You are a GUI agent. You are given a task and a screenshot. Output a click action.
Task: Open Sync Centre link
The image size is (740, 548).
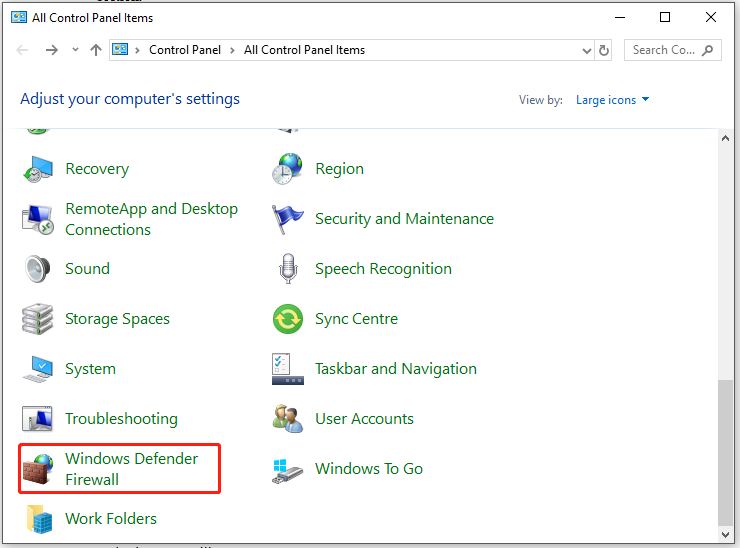tap(356, 319)
